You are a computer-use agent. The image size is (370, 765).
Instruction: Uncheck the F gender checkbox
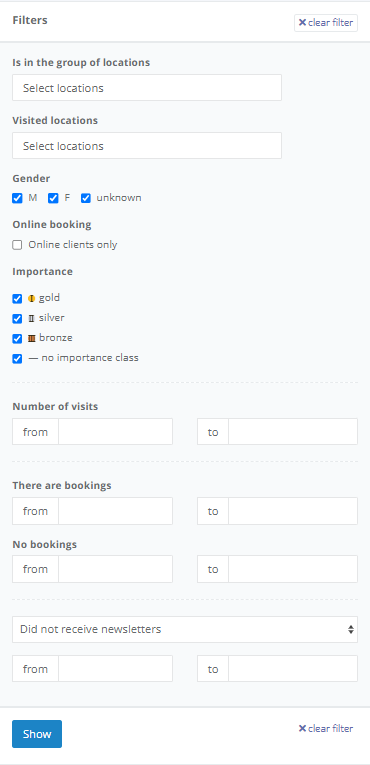pyautogui.click(x=53, y=198)
